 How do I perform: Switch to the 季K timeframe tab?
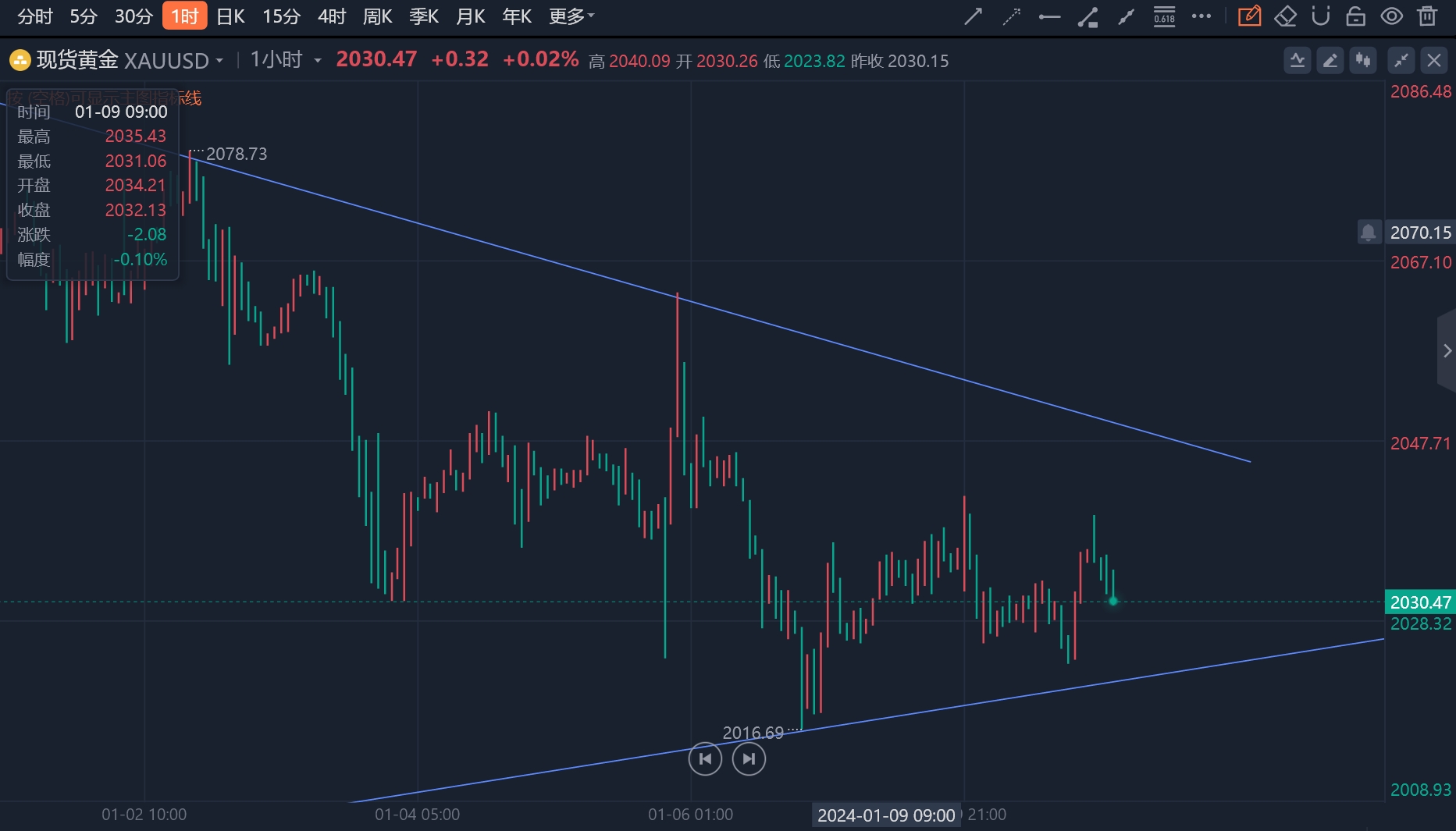[x=424, y=16]
